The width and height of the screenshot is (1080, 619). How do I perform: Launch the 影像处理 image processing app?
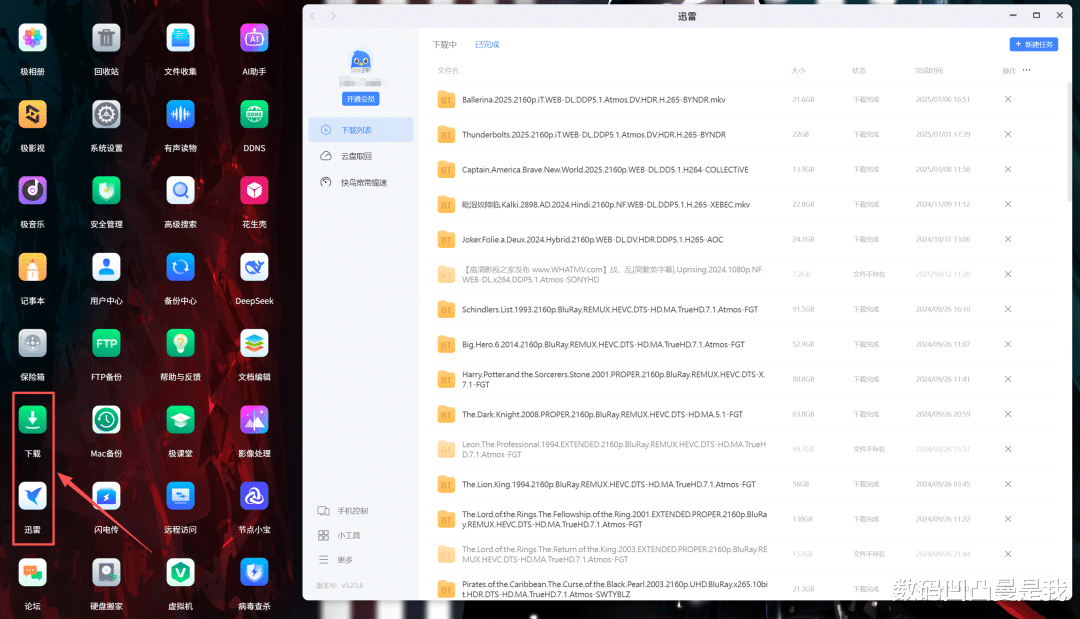pos(254,420)
